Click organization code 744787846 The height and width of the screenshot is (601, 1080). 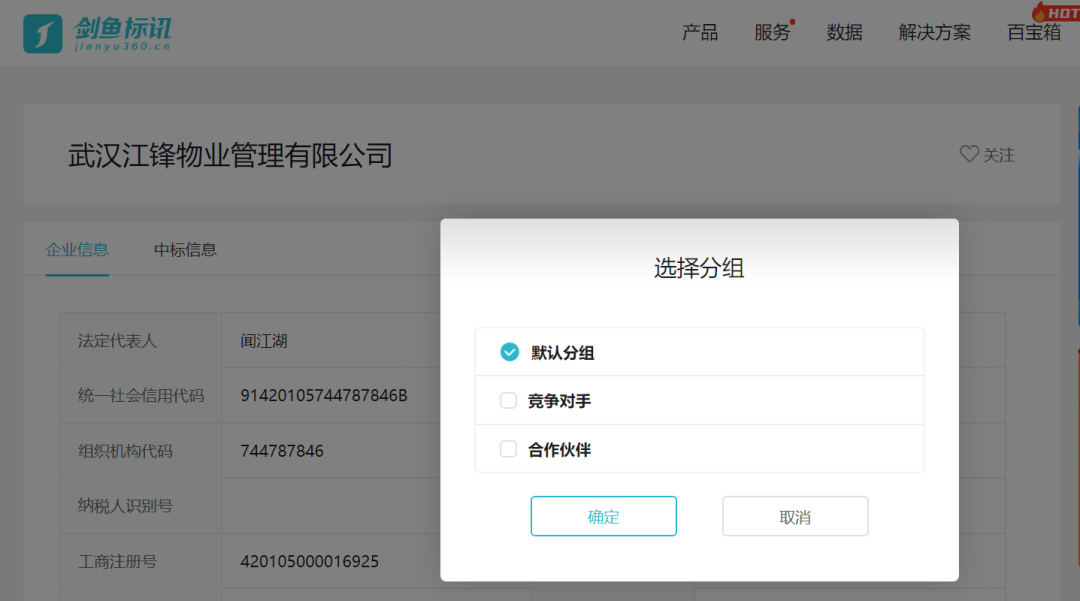point(282,451)
